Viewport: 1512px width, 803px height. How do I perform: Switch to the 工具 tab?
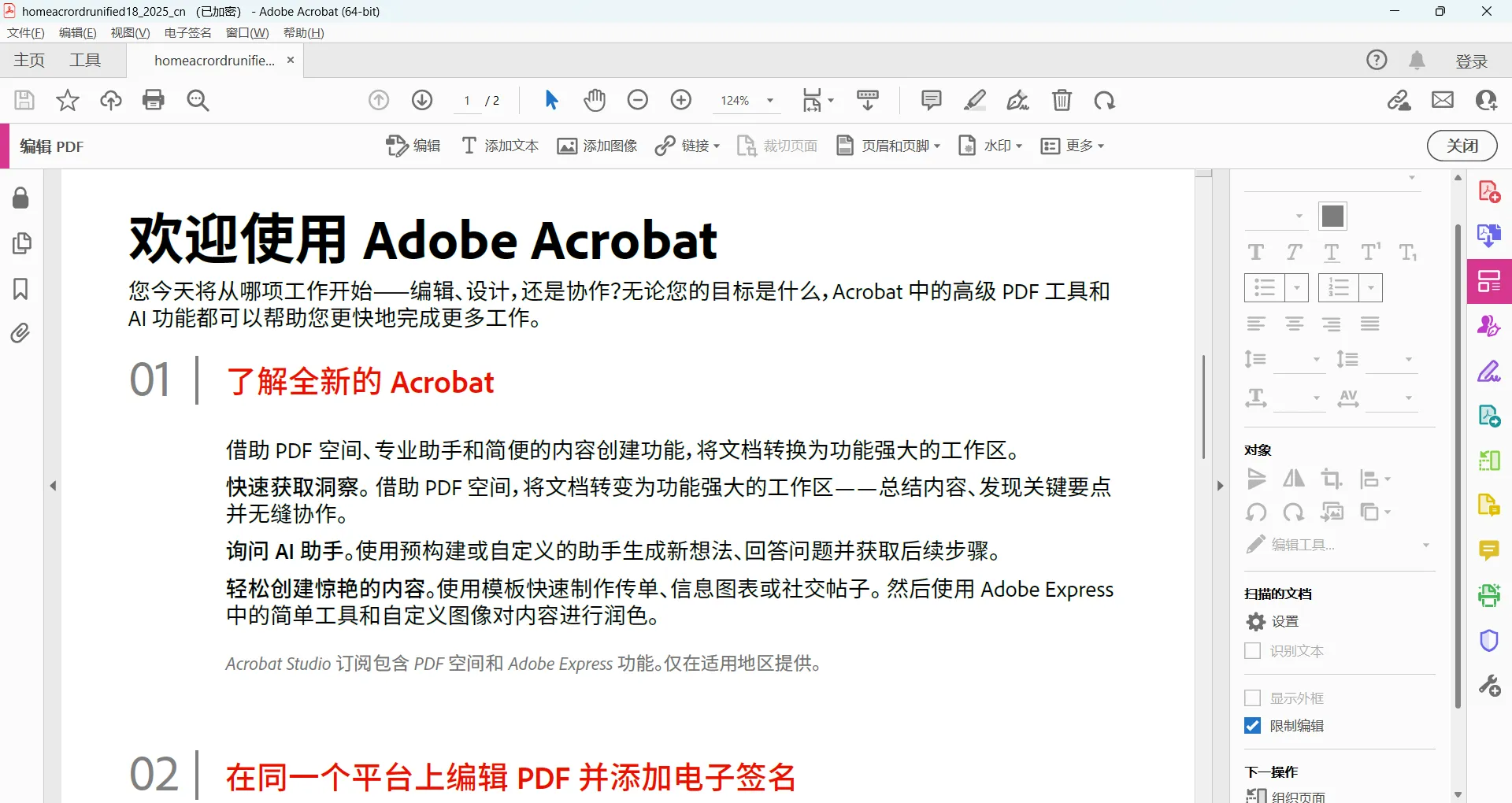(x=86, y=60)
